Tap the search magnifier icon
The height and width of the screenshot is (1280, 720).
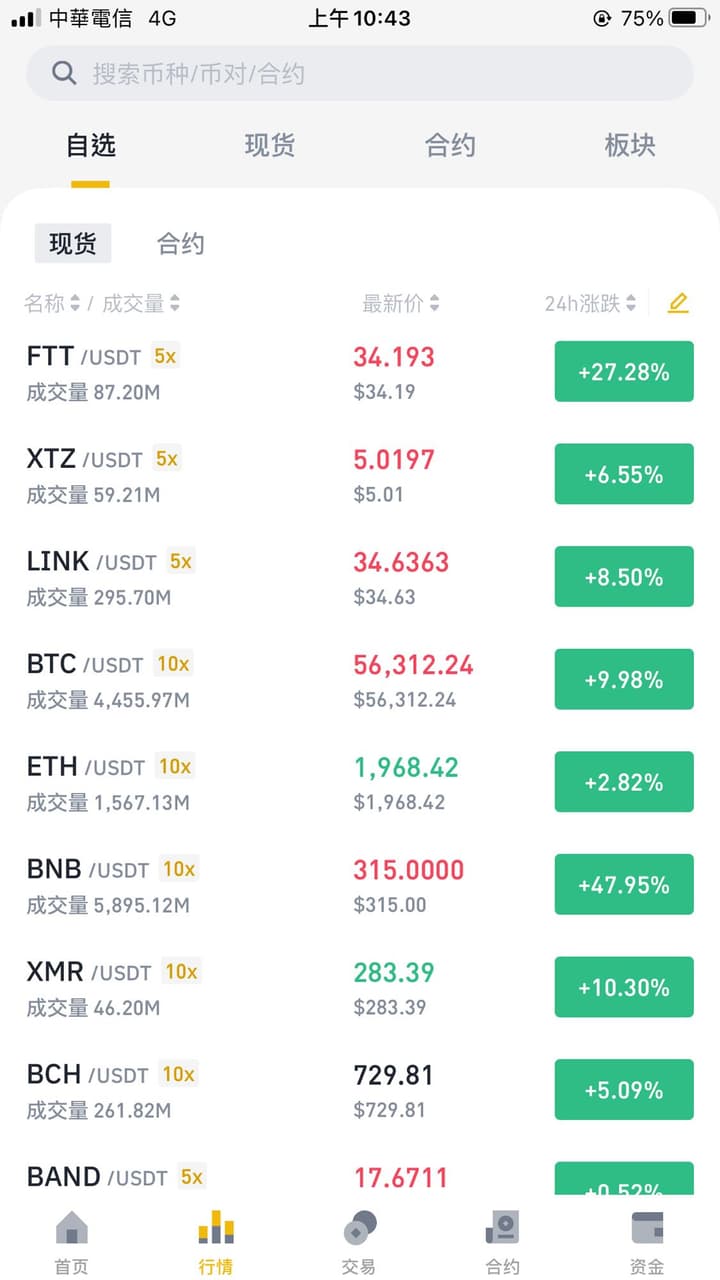point(64,73)
